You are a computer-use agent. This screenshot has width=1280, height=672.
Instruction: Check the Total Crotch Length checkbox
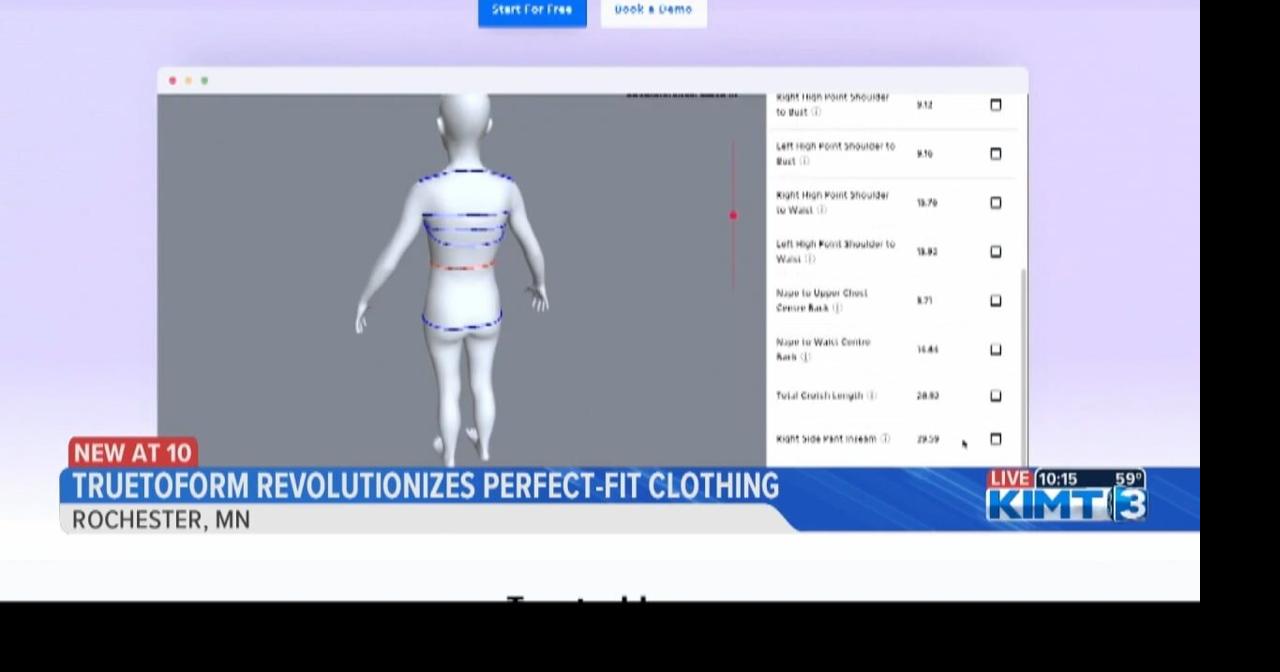tap(996, 396)
